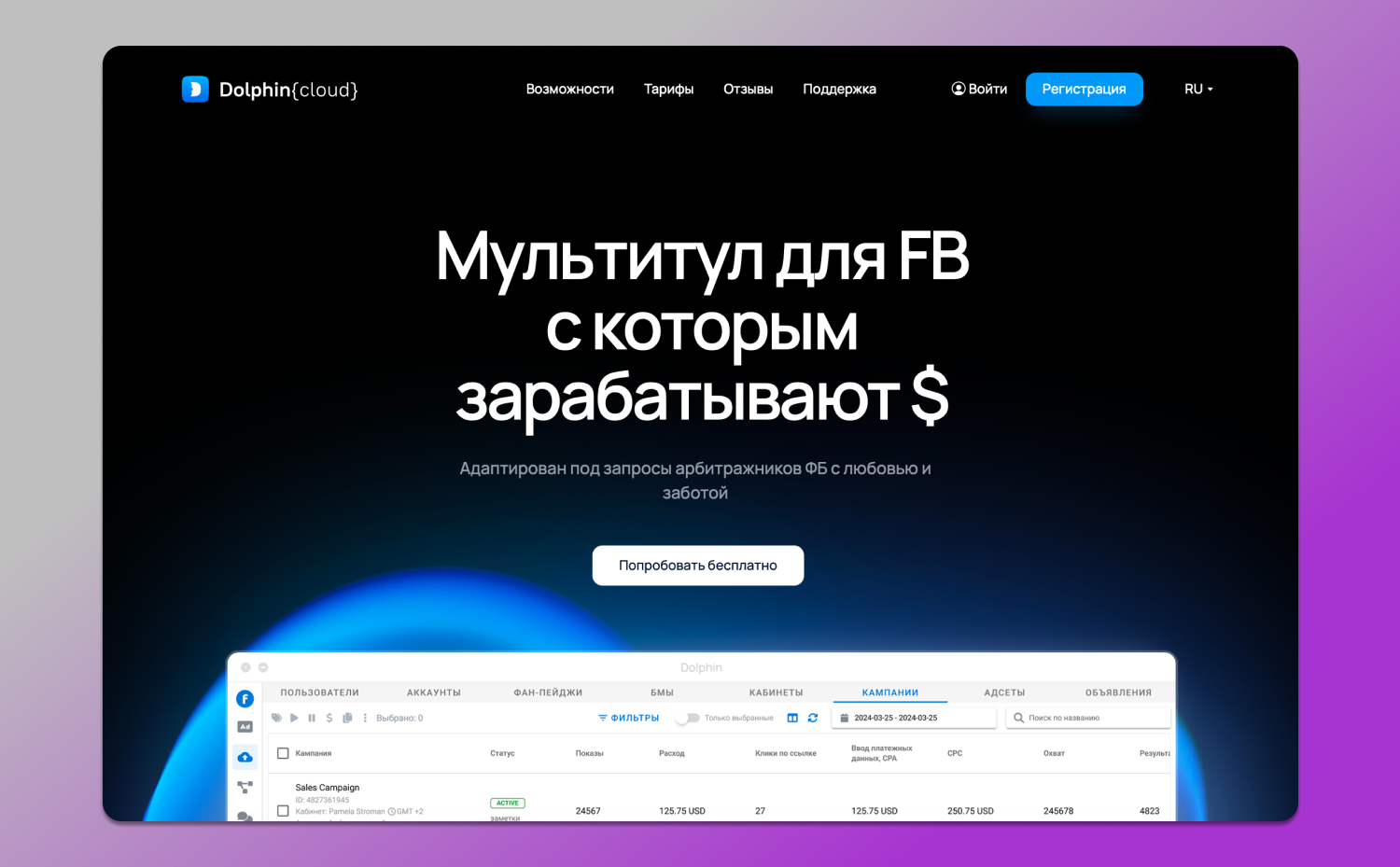This screenshot has width=1400, height=867.
Task: Open the Ad section from the sidebar
Action: tap(245, 726)
